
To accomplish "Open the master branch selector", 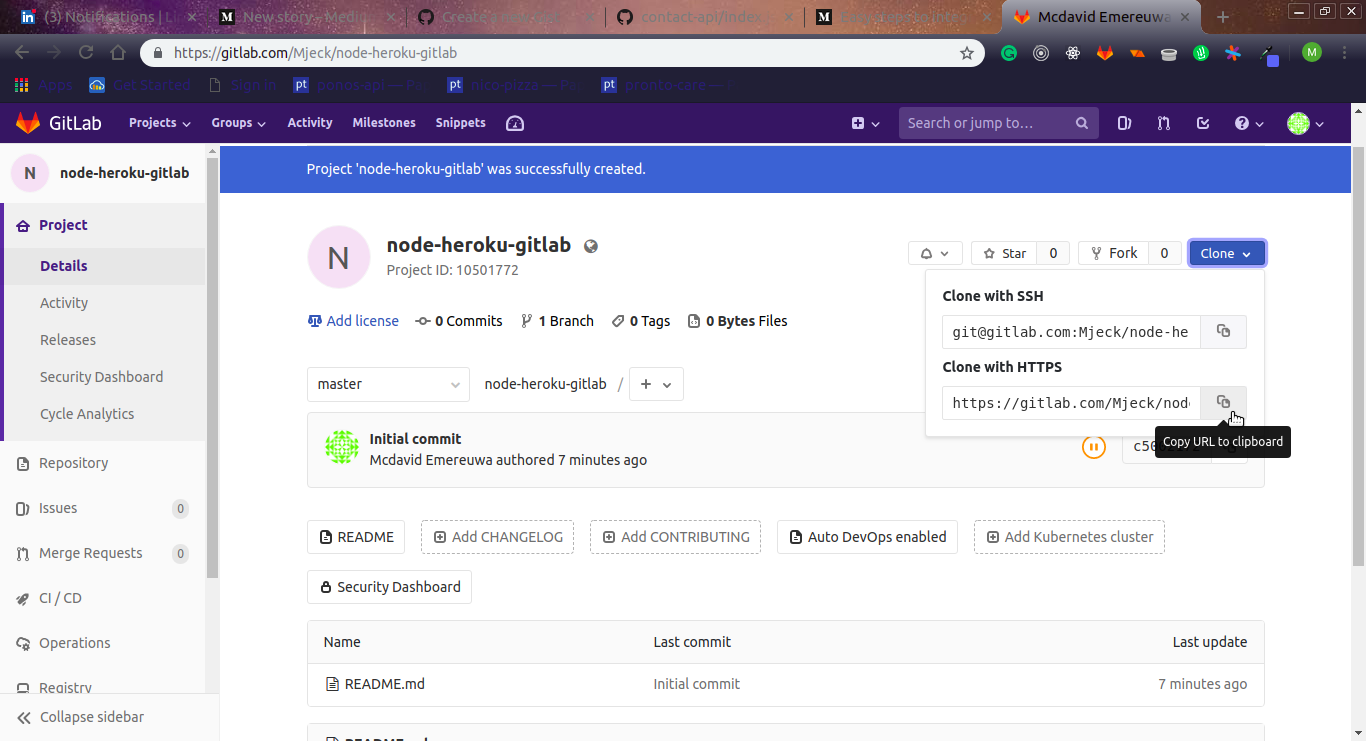I will coord(388,384).
